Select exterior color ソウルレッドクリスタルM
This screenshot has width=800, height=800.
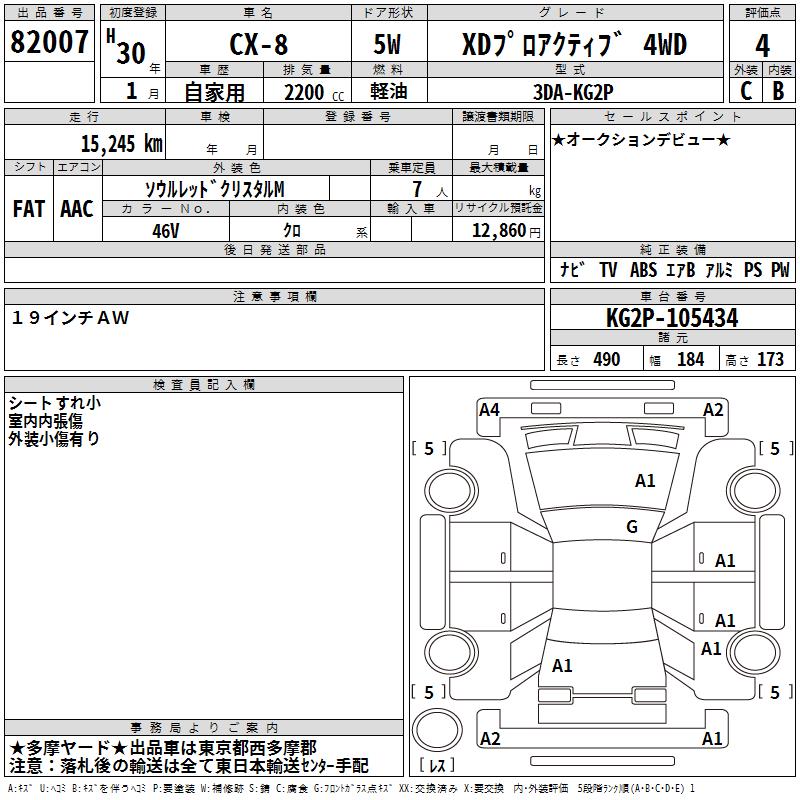tap(214, 189)
